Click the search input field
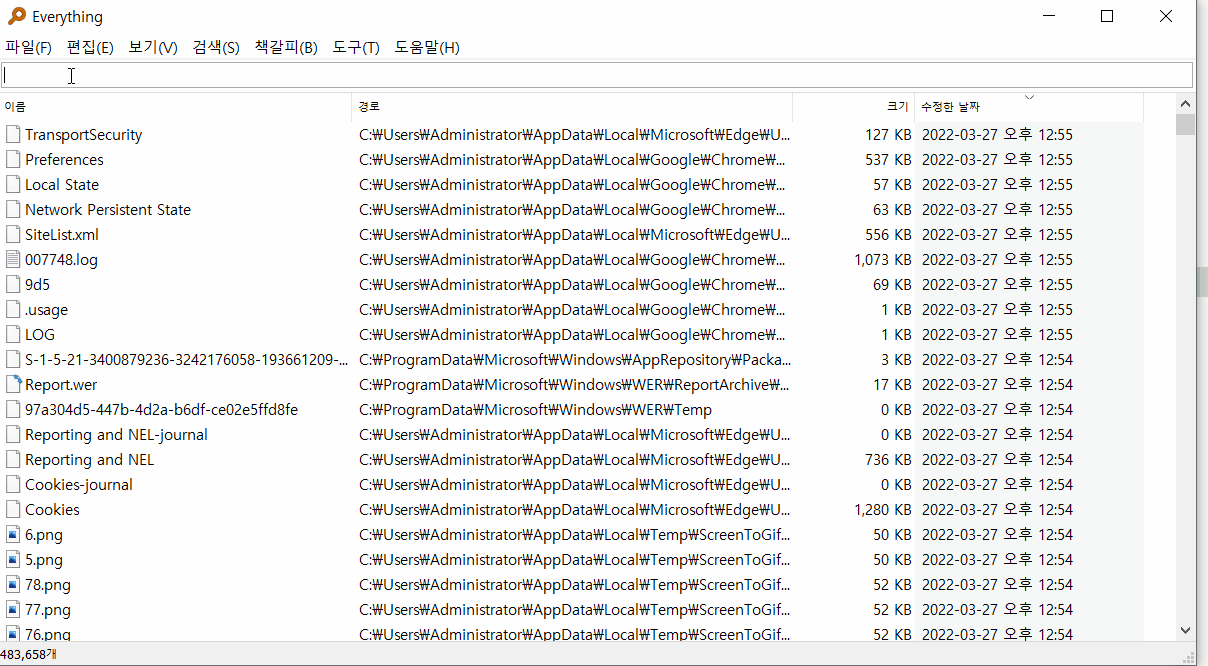 (597, 75)
